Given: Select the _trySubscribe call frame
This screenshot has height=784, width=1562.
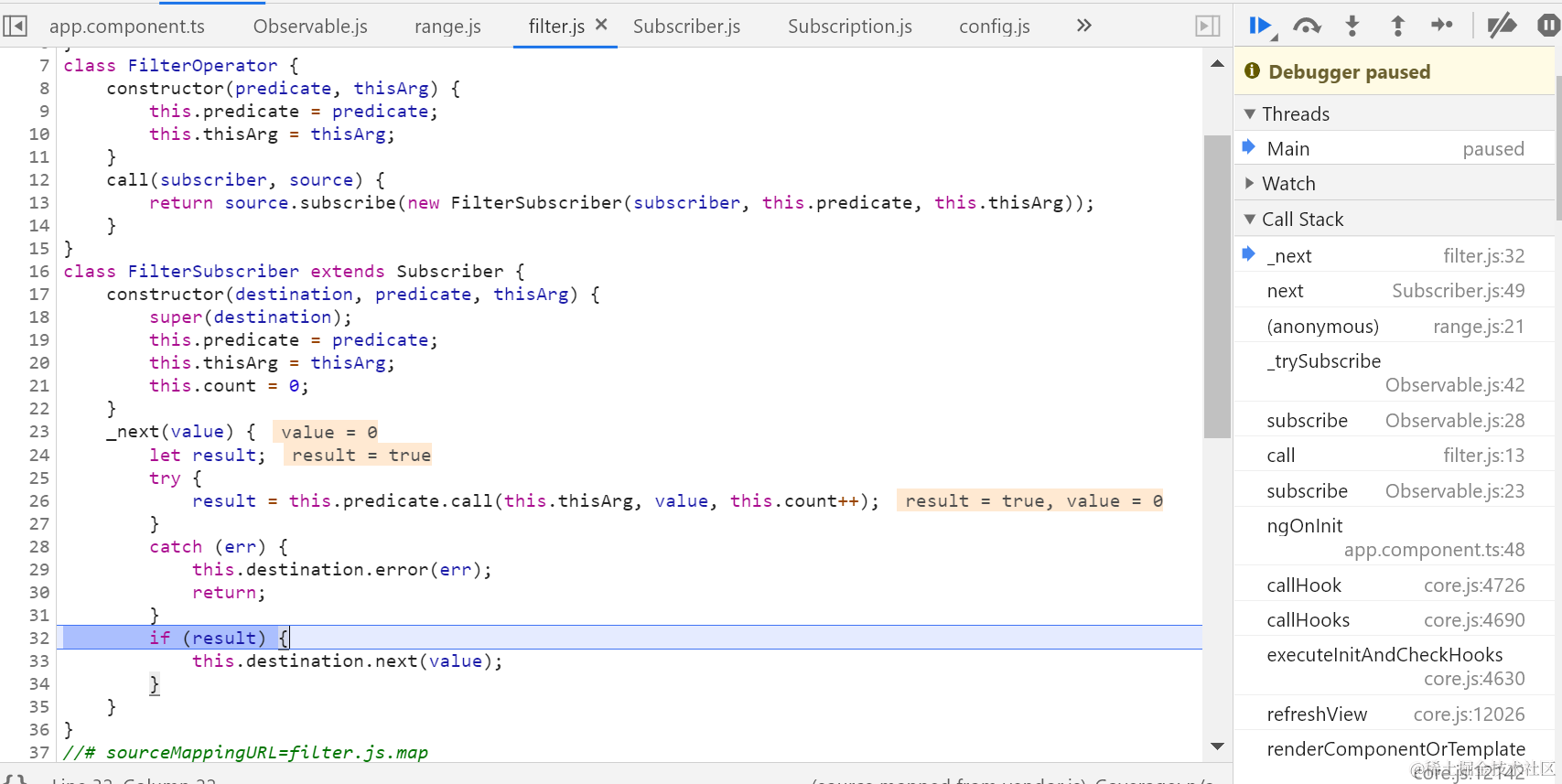Looking at the screenshot, I should tap(1395, 372).
